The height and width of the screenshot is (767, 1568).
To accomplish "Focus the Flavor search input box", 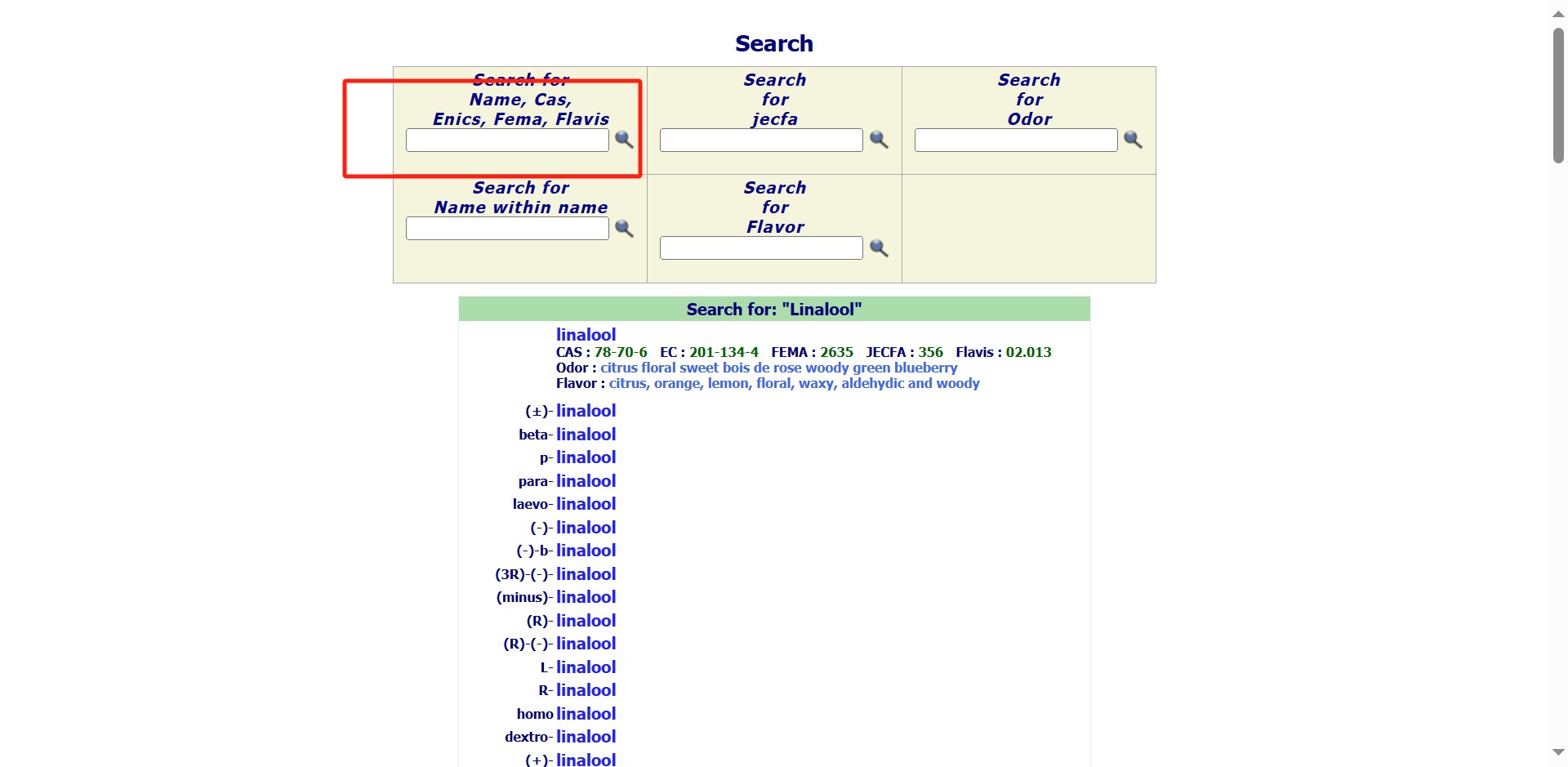I will [x=761, y=248].
